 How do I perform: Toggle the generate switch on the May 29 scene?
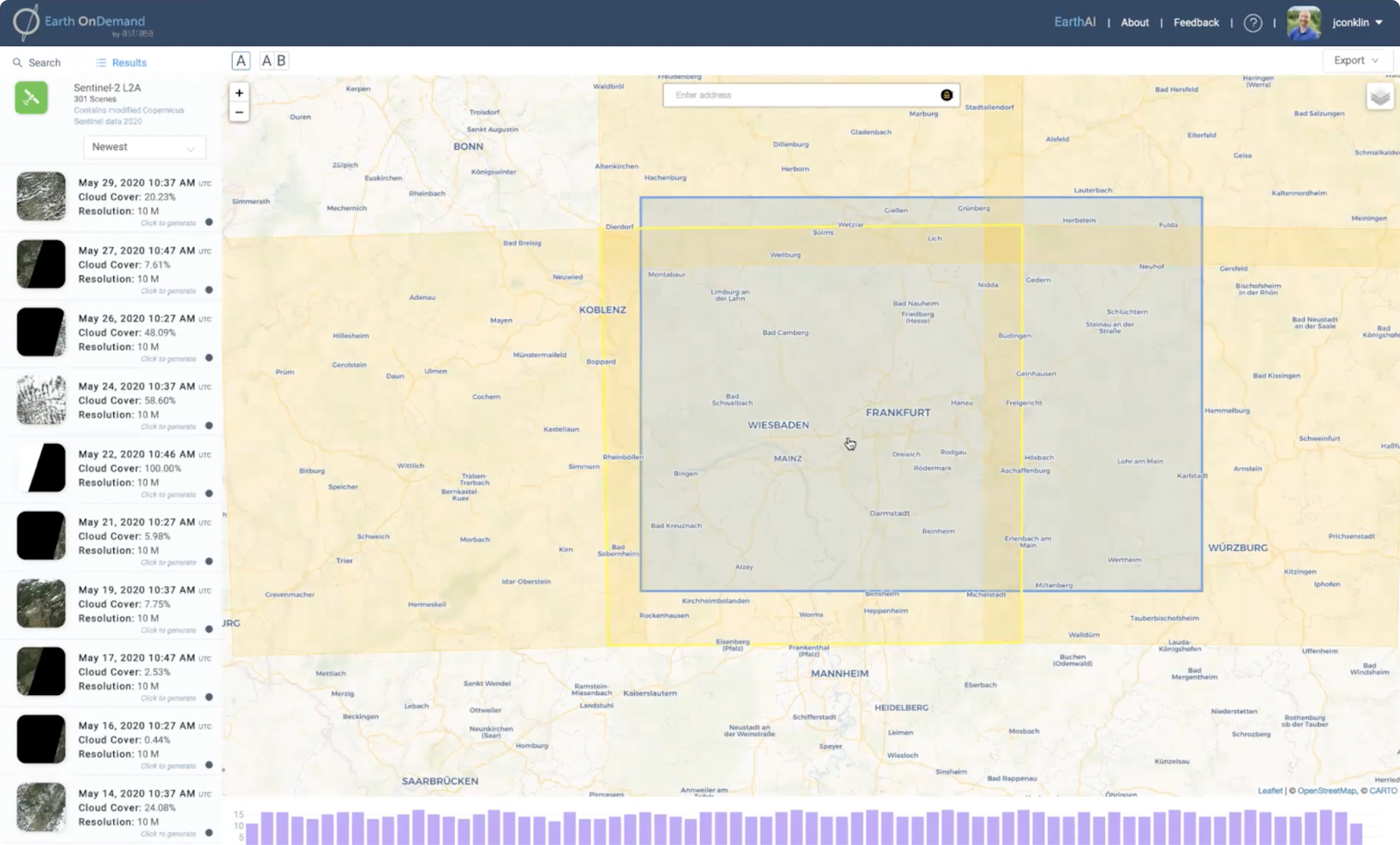click(x=209, y=223)
